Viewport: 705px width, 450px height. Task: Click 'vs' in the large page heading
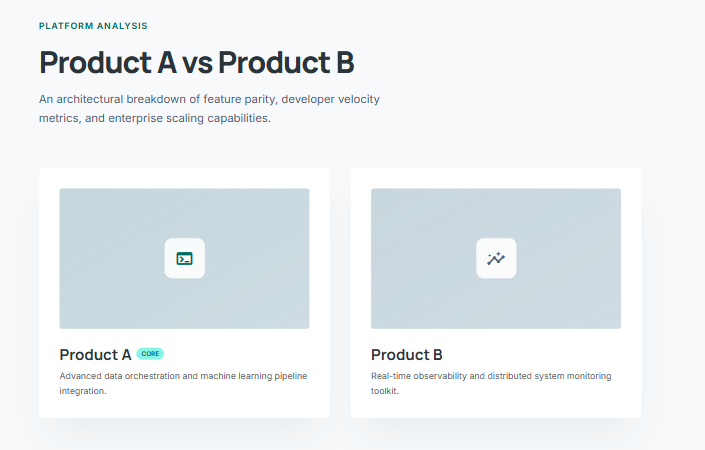[197, 63]
